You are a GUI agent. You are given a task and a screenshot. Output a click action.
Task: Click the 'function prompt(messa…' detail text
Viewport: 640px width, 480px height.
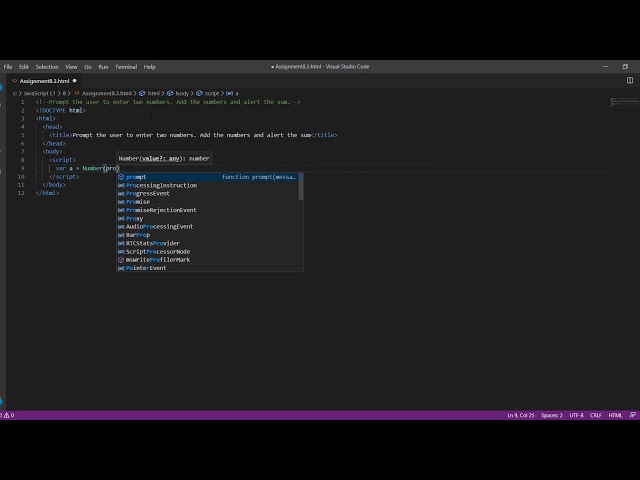(259, 177)
